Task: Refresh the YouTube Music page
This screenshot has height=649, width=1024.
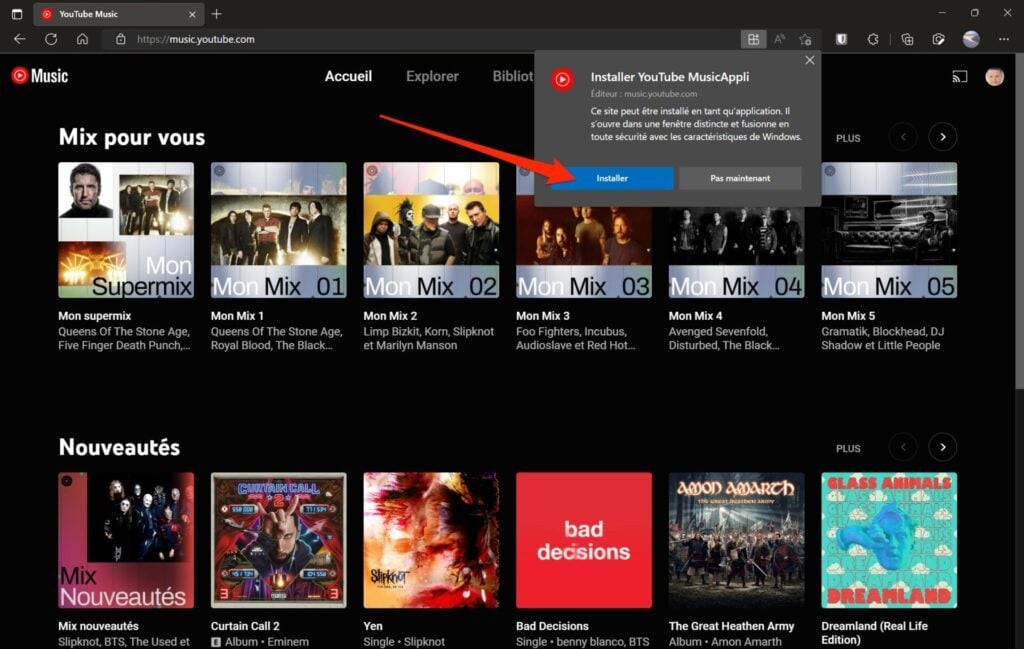Action: click(x=51, y=39)
